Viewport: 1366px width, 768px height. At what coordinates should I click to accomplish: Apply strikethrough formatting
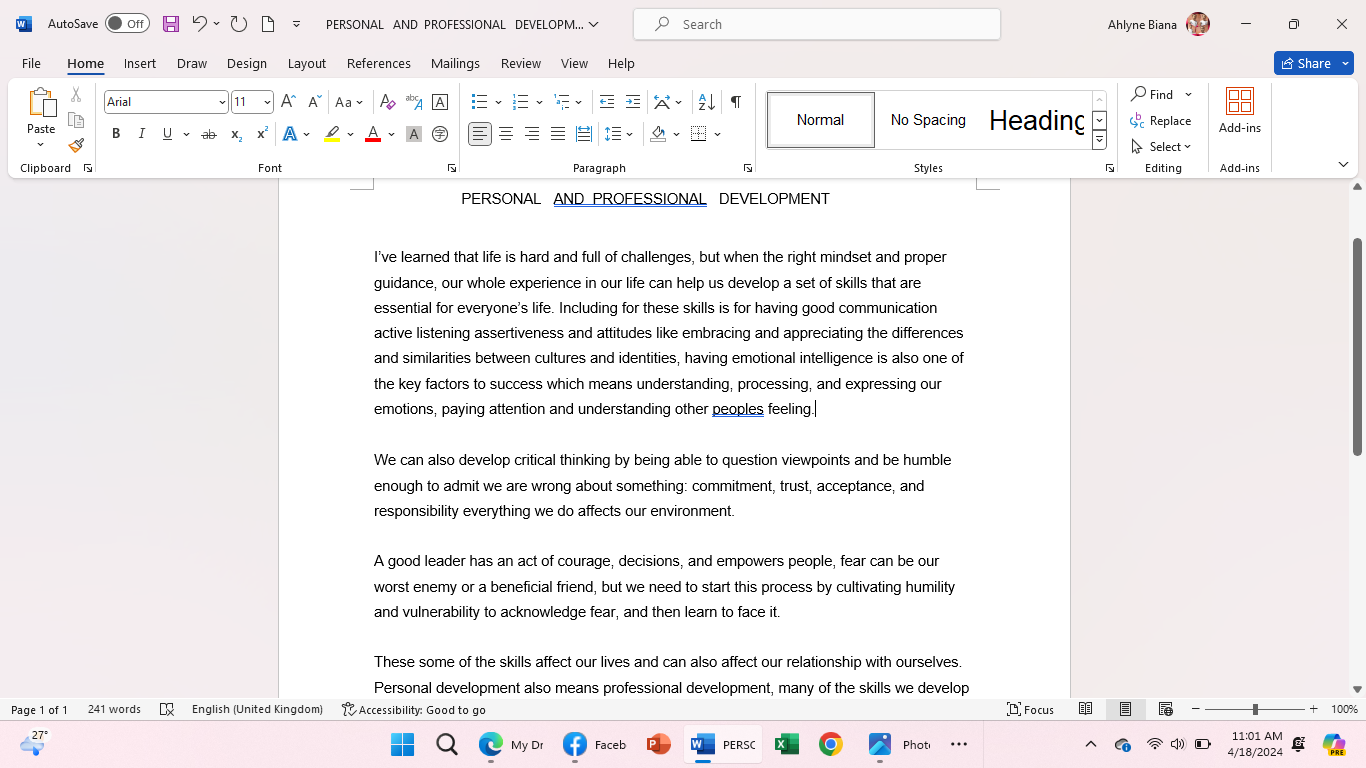tap(209, 134)
